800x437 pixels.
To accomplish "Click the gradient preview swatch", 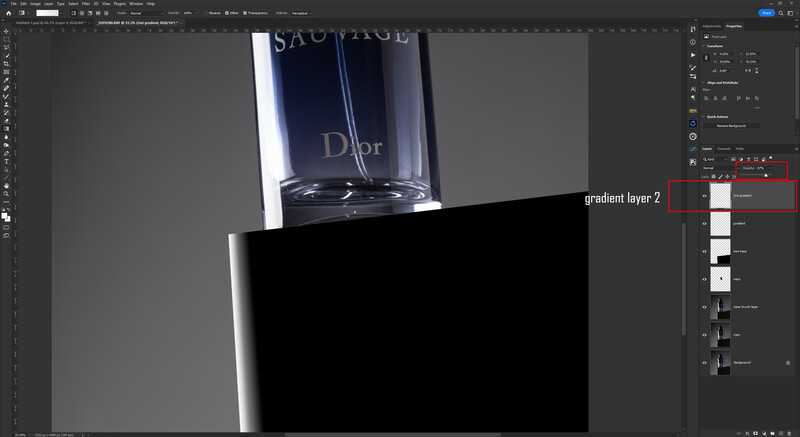I will coord(47,13).
